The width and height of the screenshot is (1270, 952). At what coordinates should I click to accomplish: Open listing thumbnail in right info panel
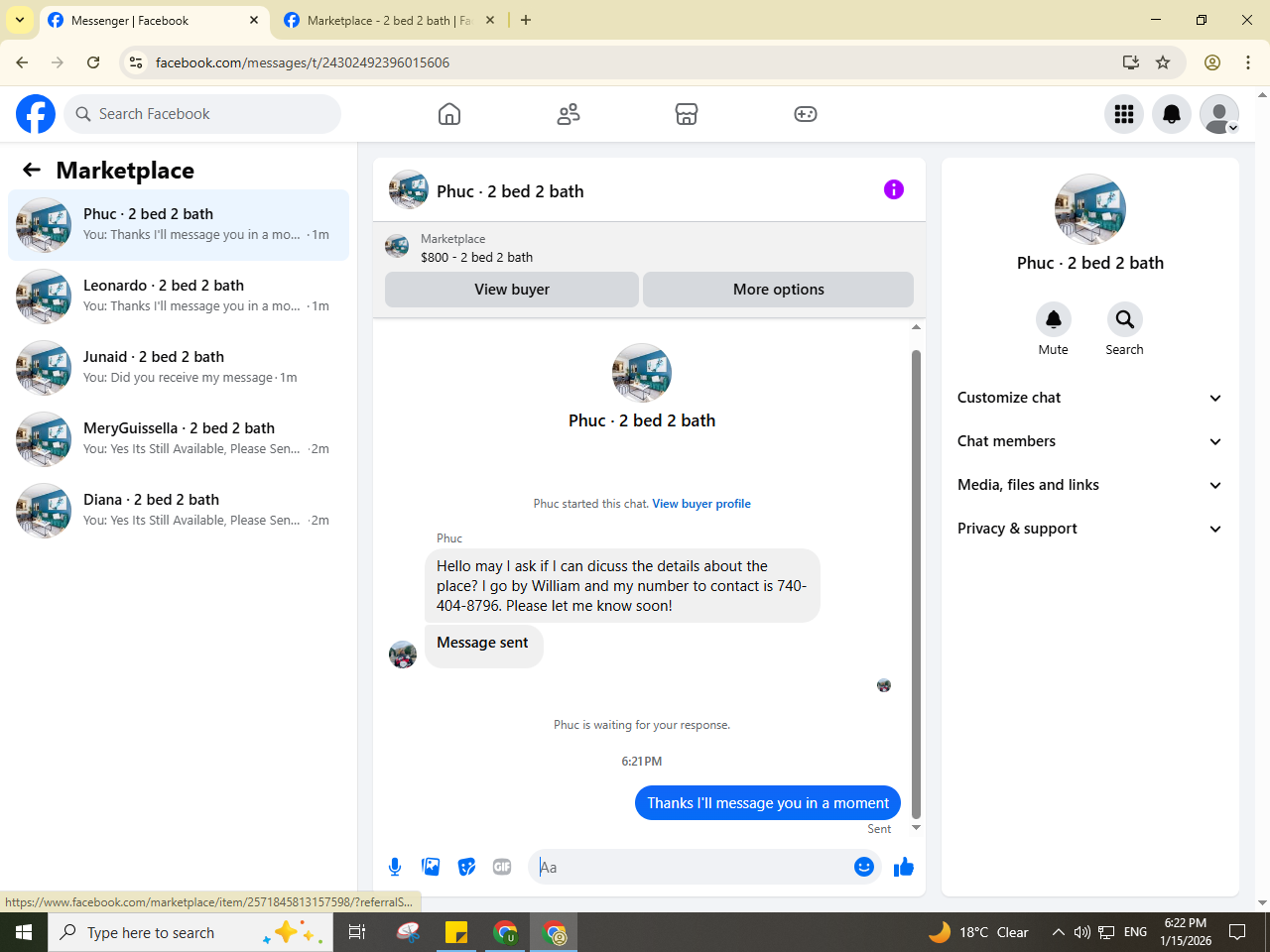(x=1090, y=209)
